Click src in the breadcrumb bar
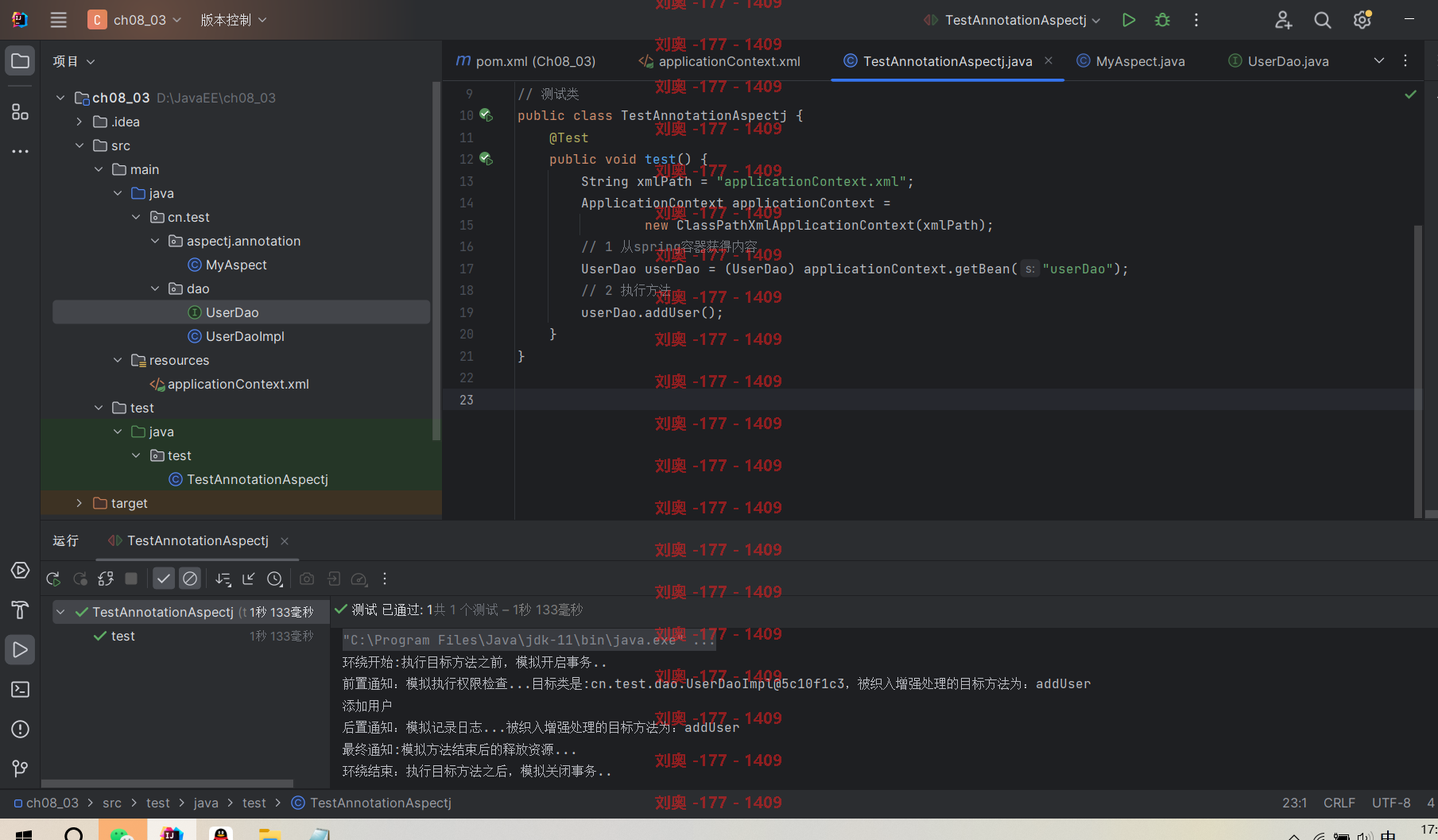 [x=112, y=803]
